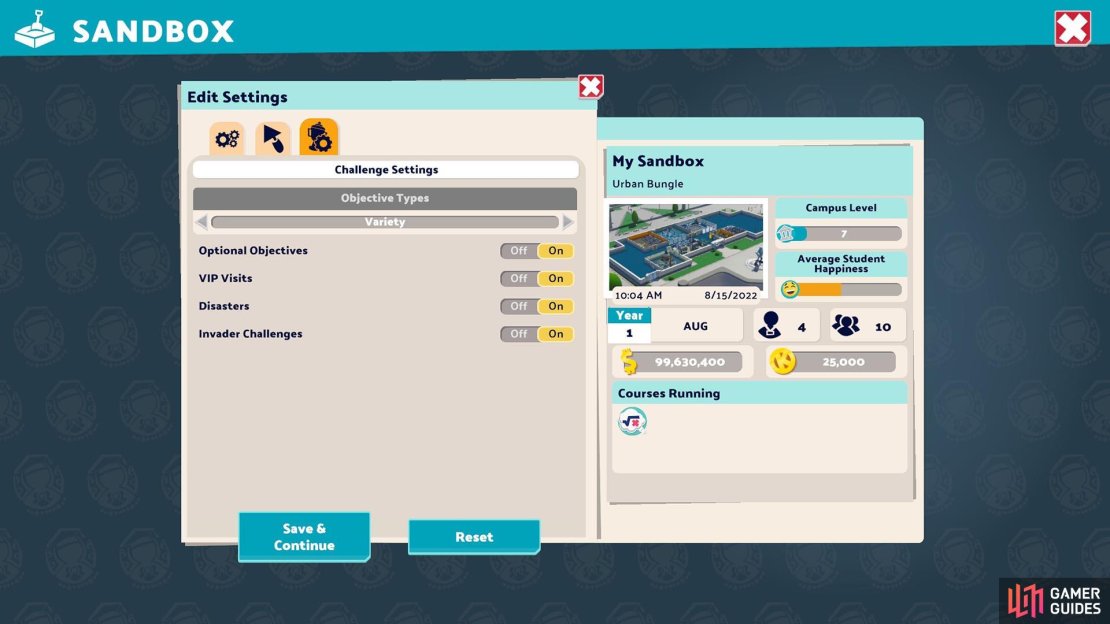
Task: Turn VIP Visits Off
Action: [x=519, y=278]
